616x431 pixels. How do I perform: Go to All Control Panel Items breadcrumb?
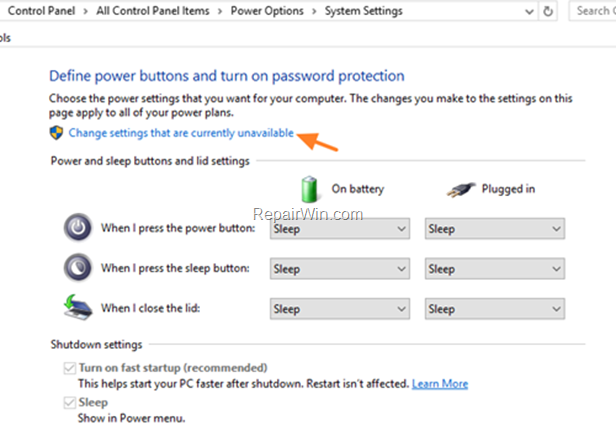pyautogui.click(x=153, y=11)
